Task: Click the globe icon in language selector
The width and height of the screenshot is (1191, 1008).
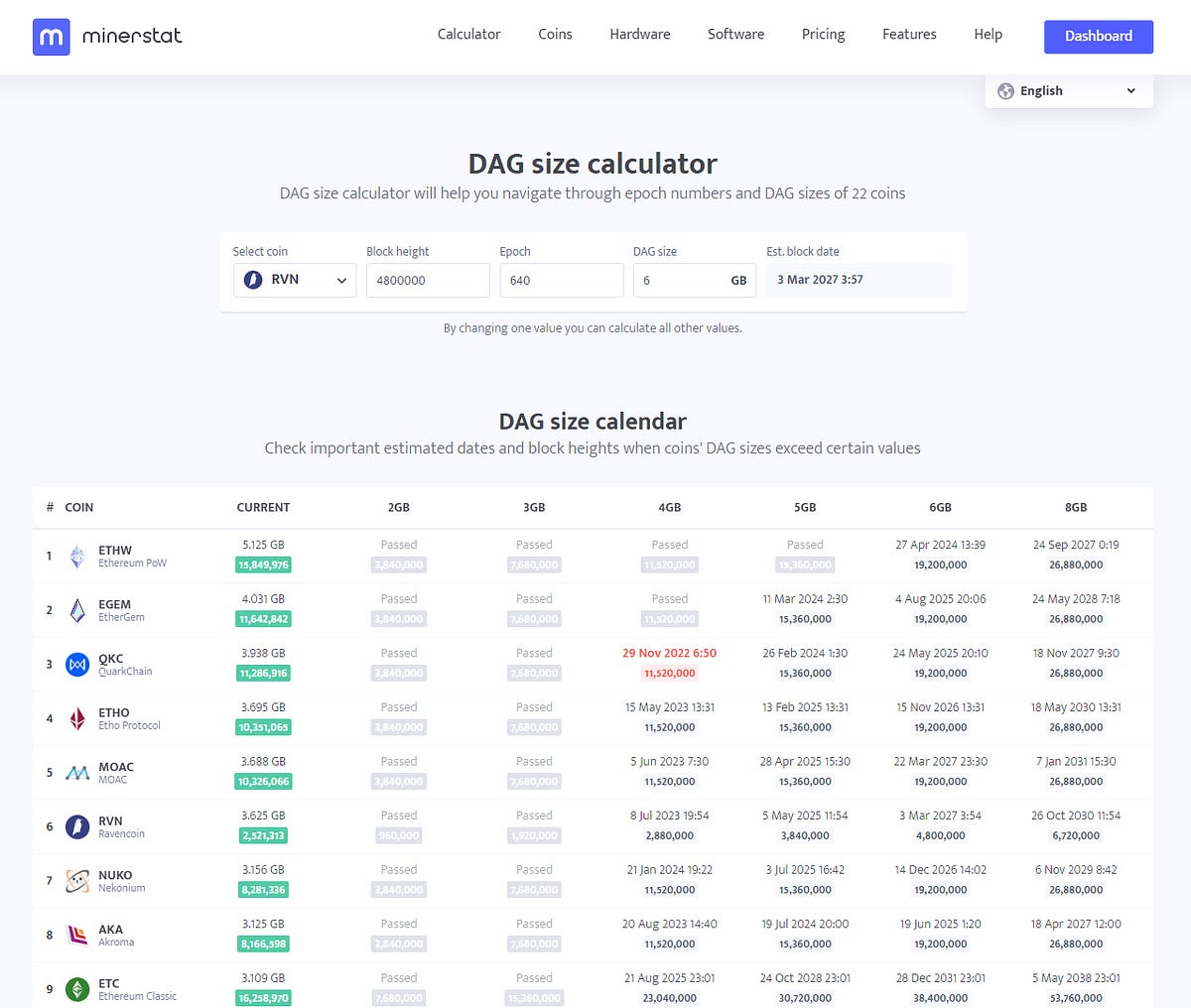Action: click(1005, 91)
